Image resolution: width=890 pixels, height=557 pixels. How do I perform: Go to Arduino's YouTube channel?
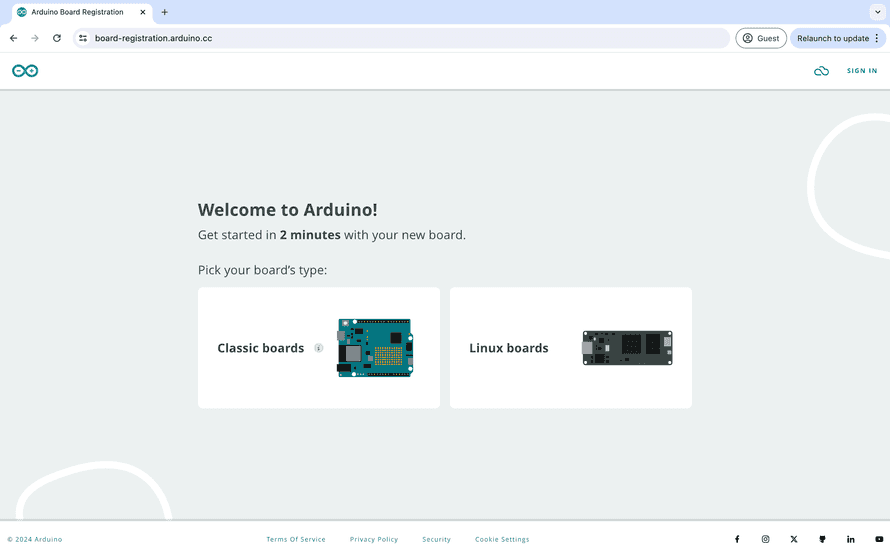[x=879, y=539]
